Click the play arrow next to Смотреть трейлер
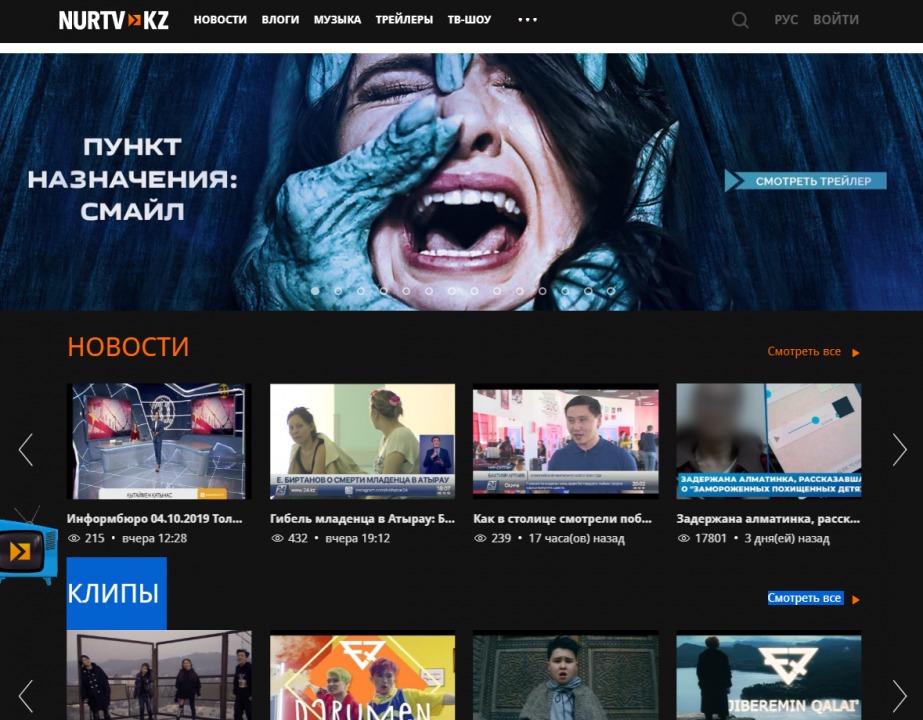Screen dimensions: 923x720 734,181
